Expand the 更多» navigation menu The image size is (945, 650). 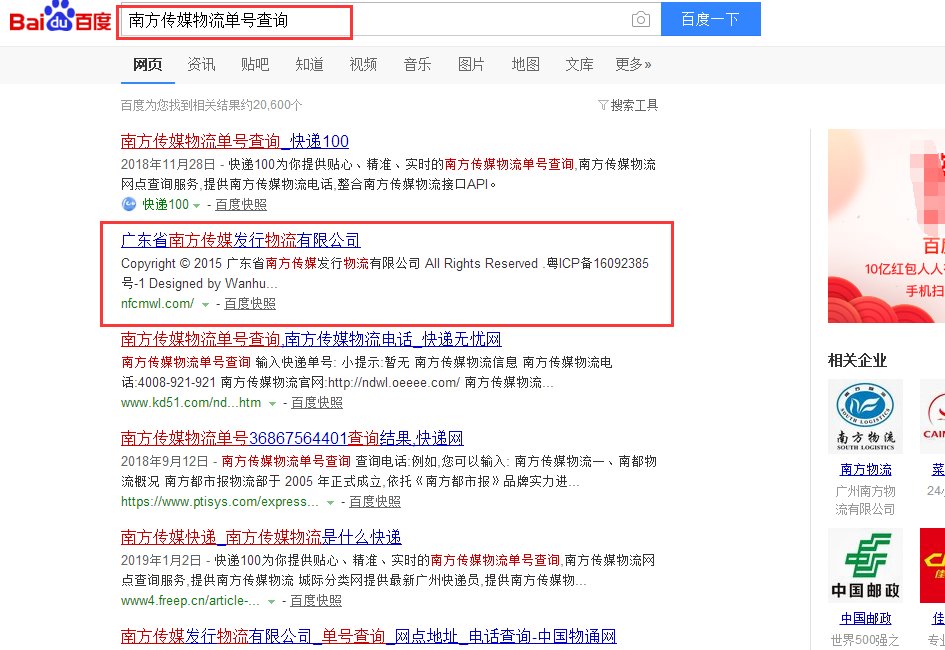(x=633, y=62)
